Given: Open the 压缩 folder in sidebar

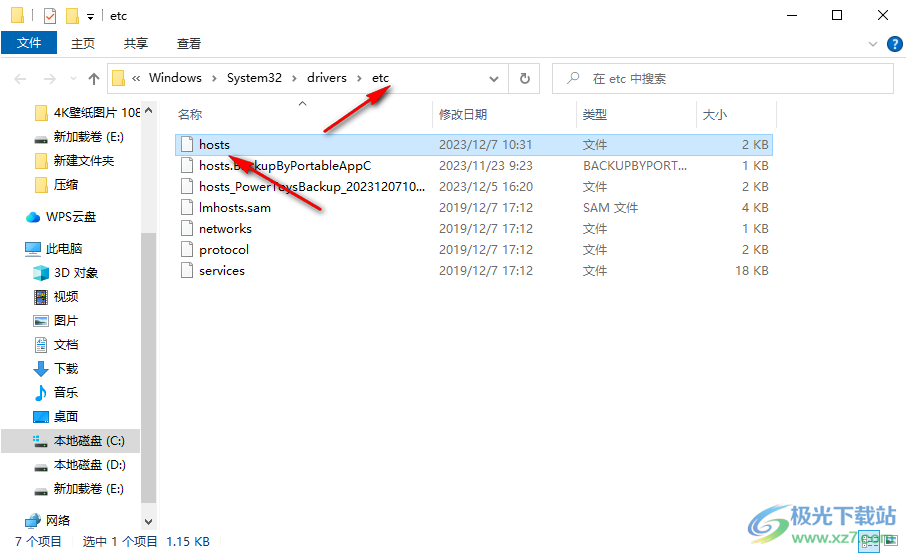Looking at the screenshot, I should (57, 184).
